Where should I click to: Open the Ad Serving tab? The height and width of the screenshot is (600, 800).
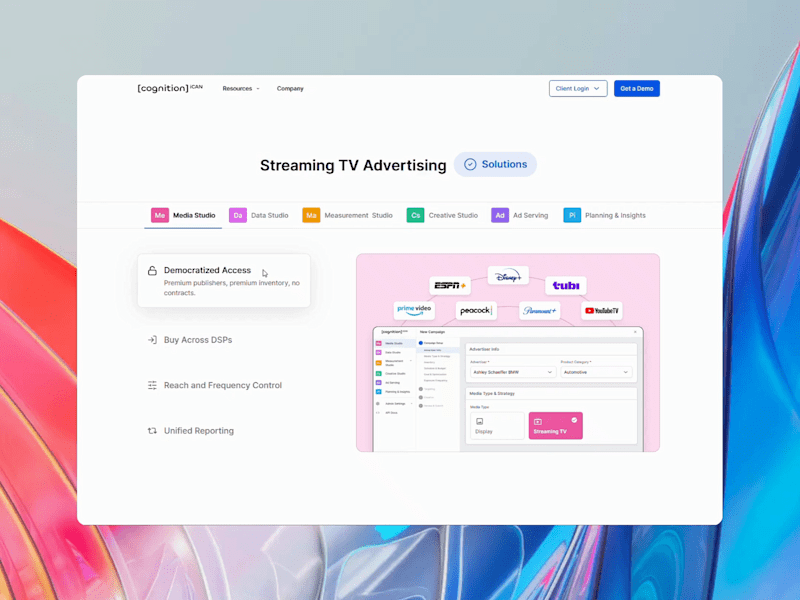click(x=519, y=215)
